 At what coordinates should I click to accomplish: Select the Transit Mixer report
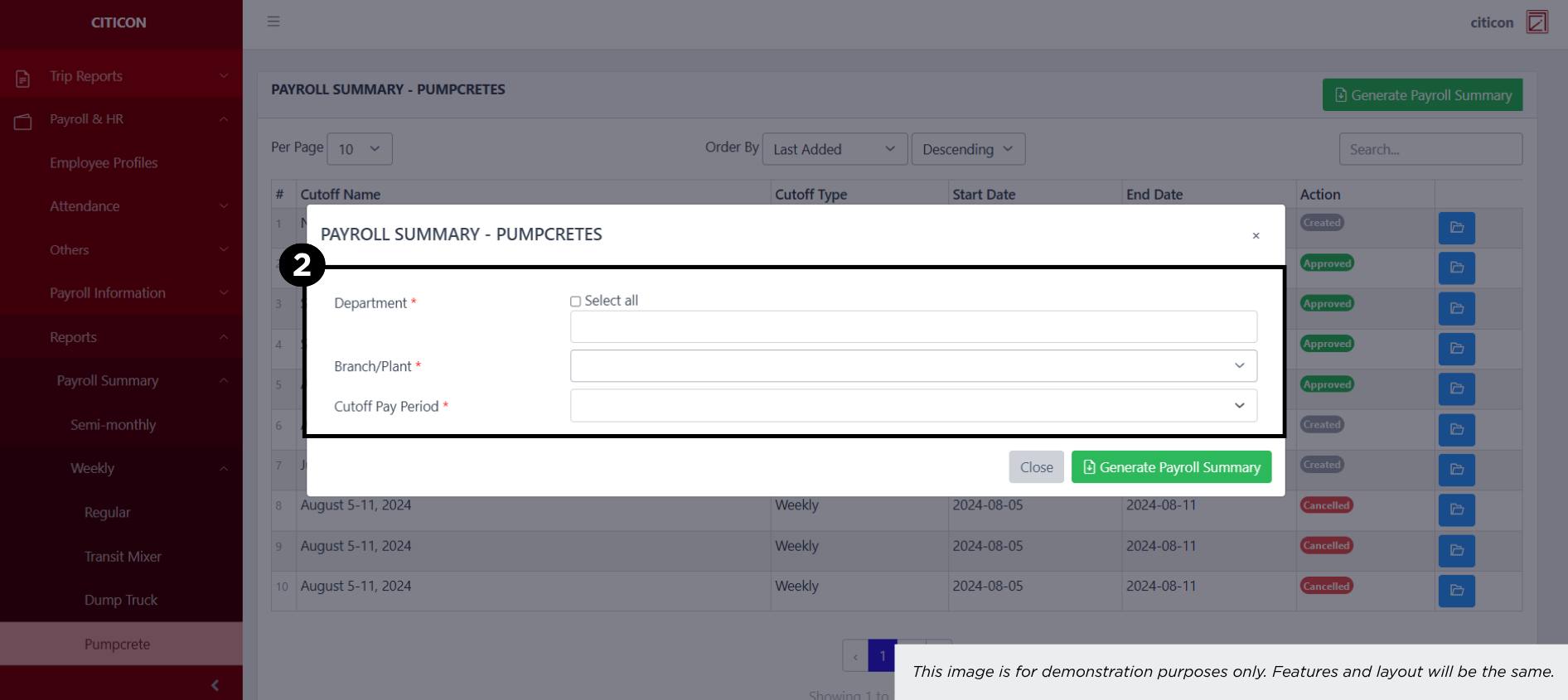click(123, 557)
